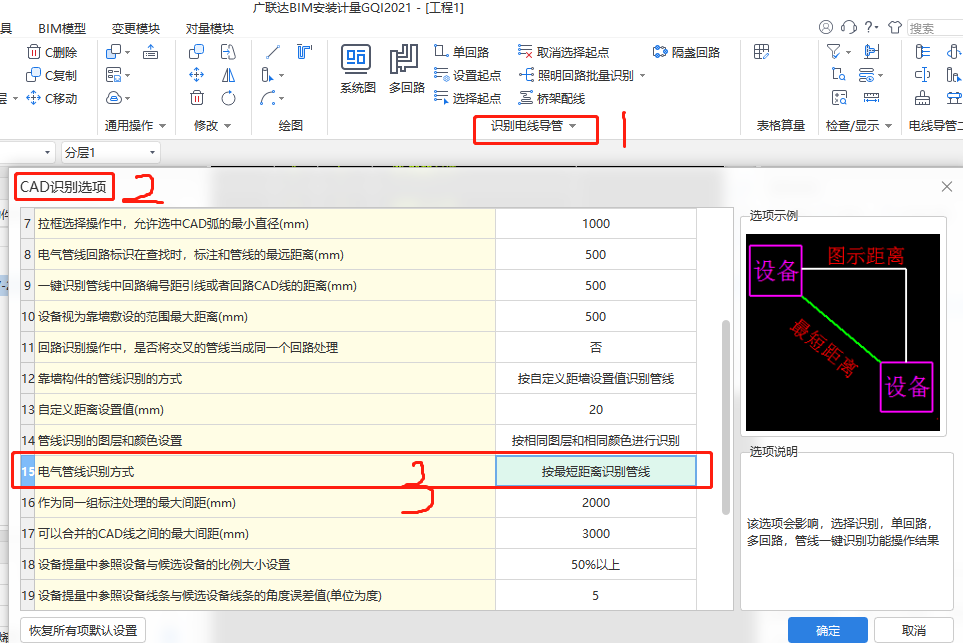
Task: Switch to the 对量模块 tab
Action: pyautogui.click(x=209, y=28)
